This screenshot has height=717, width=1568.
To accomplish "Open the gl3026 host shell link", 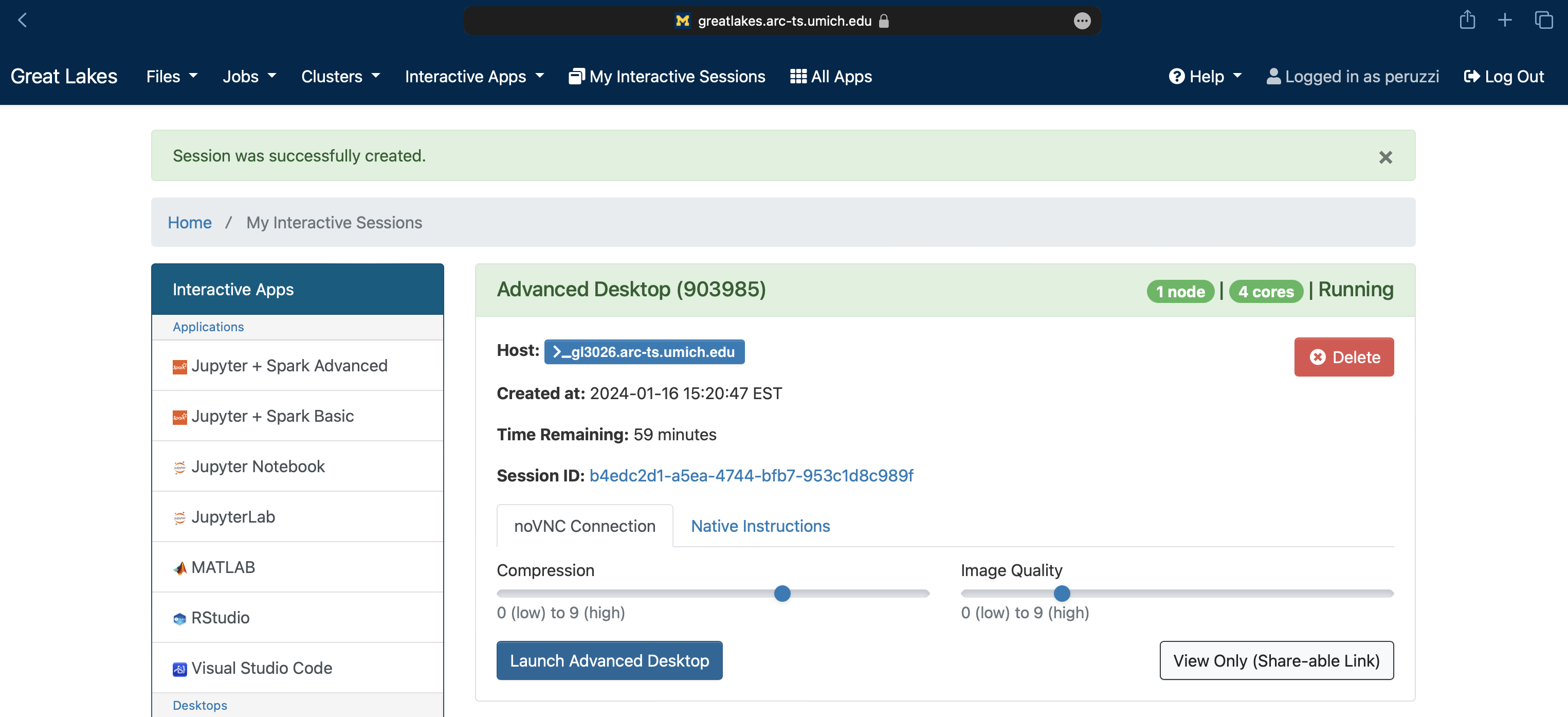I will click(644, 352).
